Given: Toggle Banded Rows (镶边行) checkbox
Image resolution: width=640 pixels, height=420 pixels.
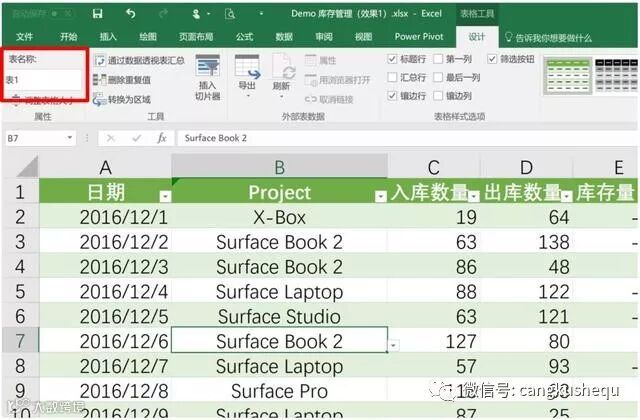Looking at the screenshot, I should [392, 96].
